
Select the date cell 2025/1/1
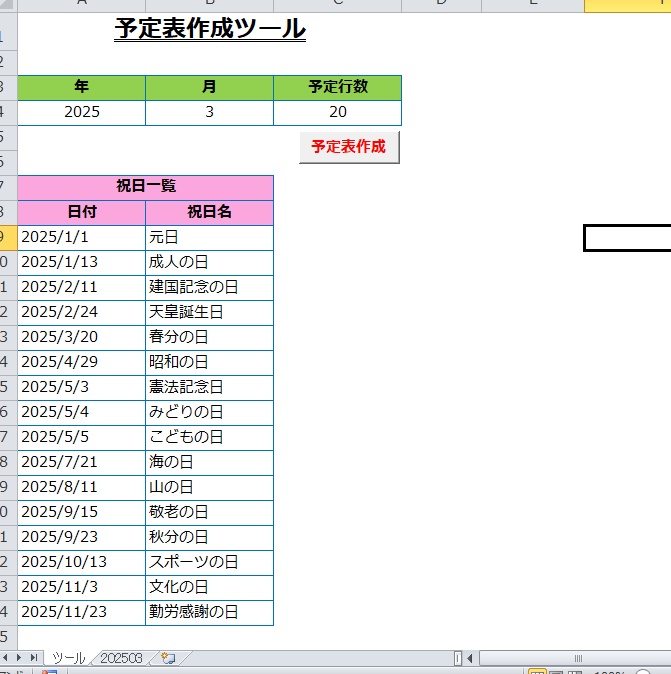(82, 238)
